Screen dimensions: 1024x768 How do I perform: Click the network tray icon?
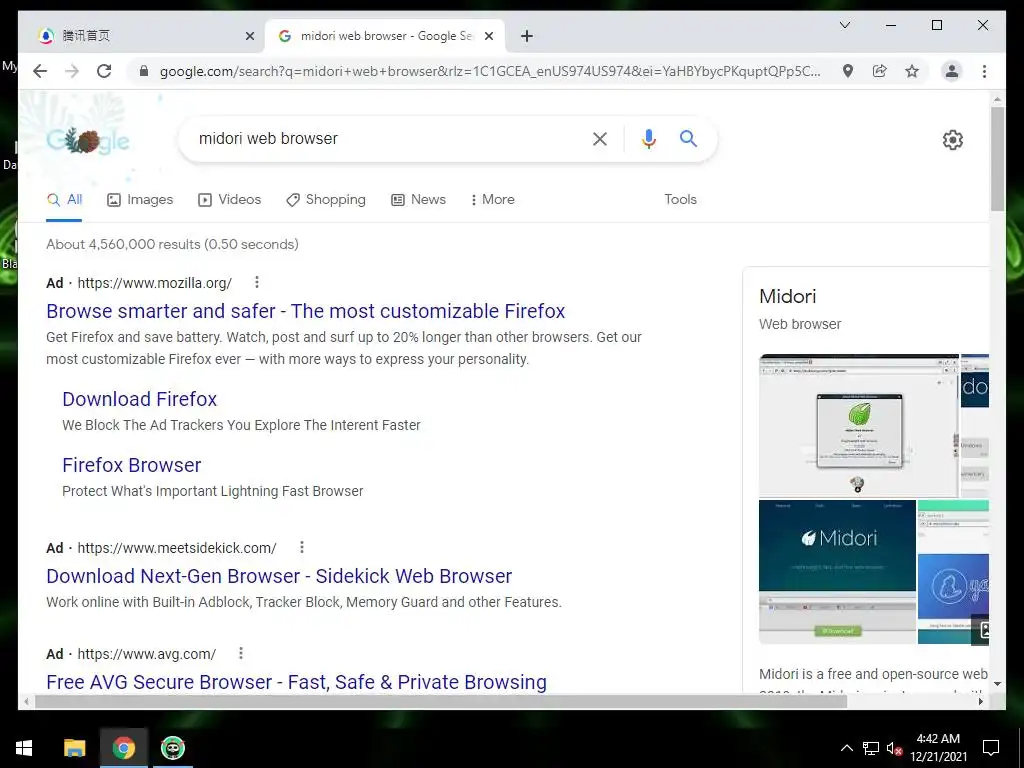click(871, 748)
